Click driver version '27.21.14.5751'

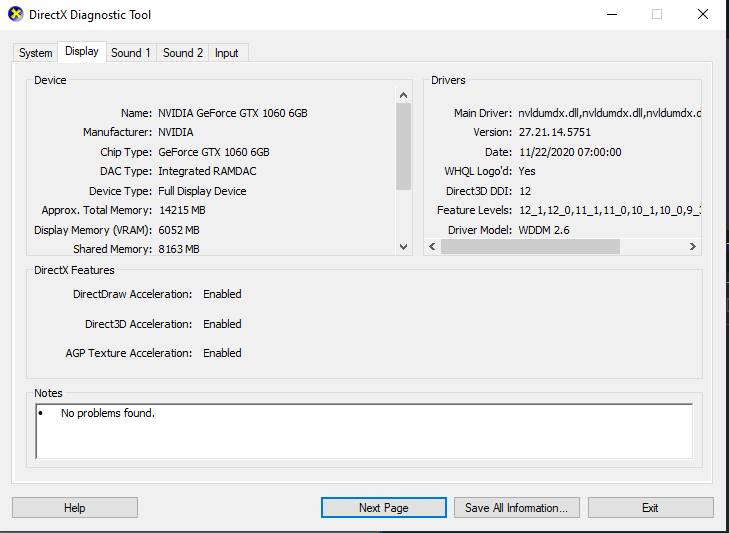click(x=555, y=132)
